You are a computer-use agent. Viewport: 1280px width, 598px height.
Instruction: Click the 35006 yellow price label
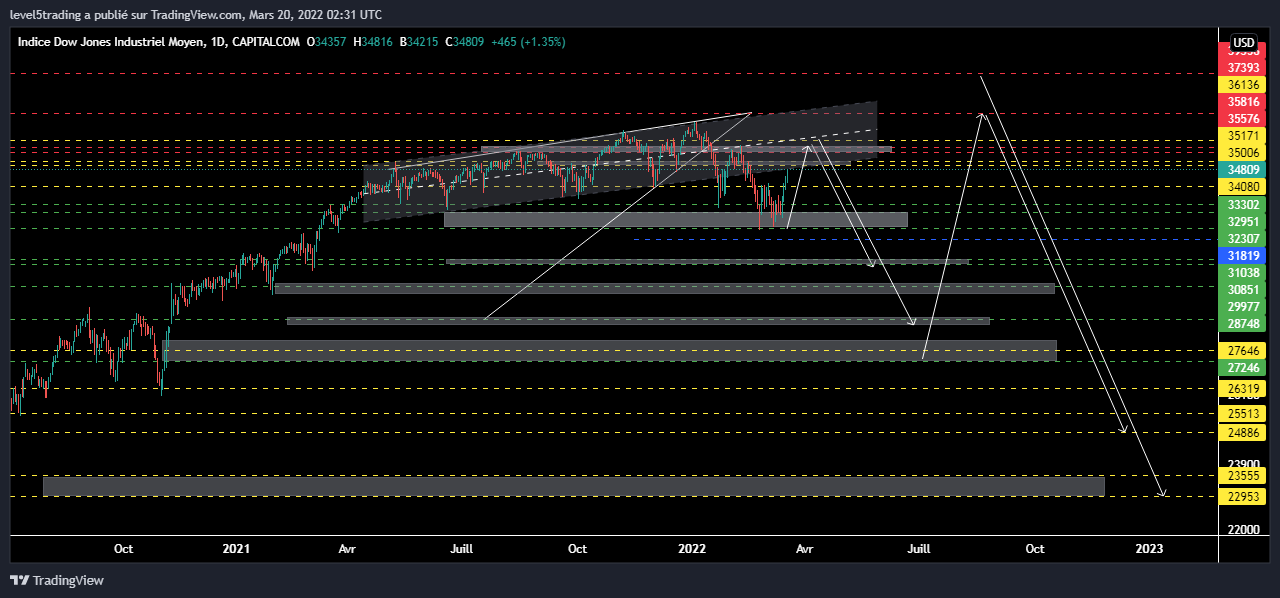pos(1244,153)
